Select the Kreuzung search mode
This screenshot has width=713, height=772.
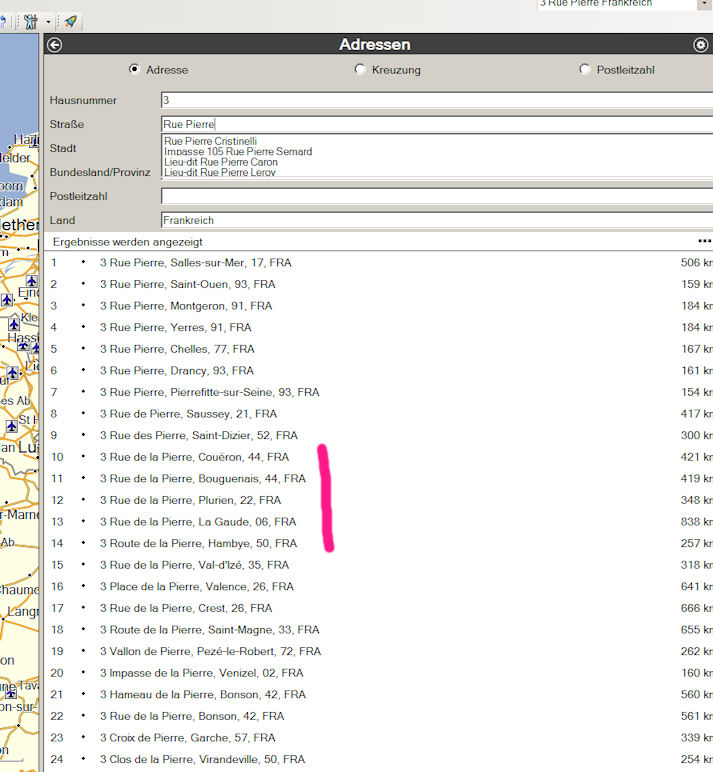click(360, 70)
